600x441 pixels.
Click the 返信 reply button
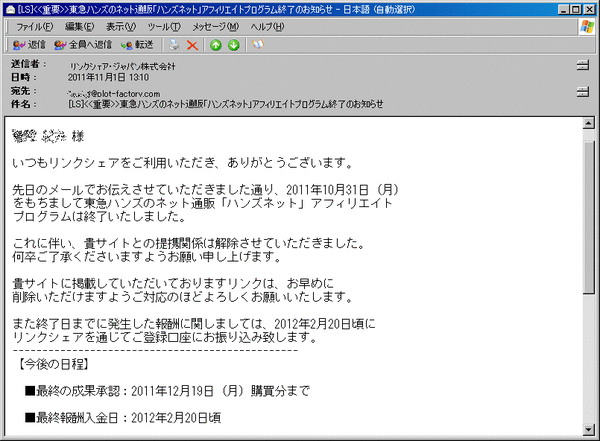(29, 45)
